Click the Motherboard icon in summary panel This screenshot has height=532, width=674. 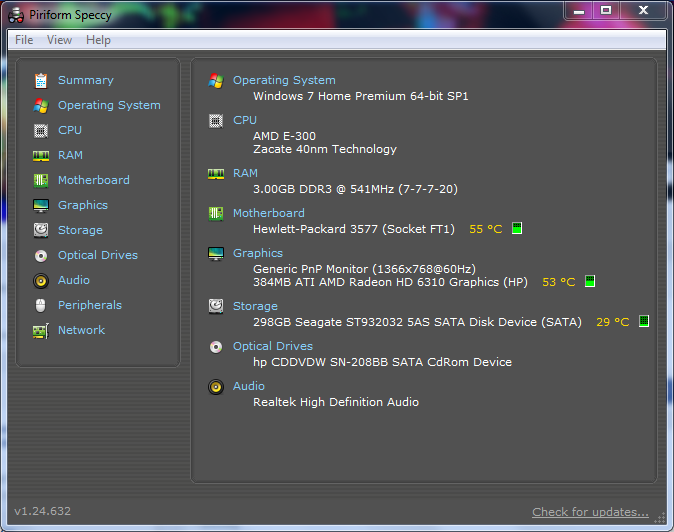216,214
